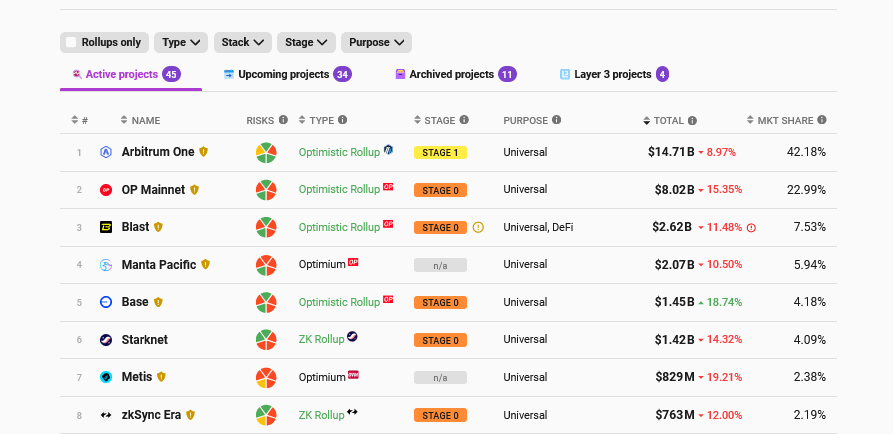
Task: Click the Metis risk pie chart
Action: (x=266, y=377)
